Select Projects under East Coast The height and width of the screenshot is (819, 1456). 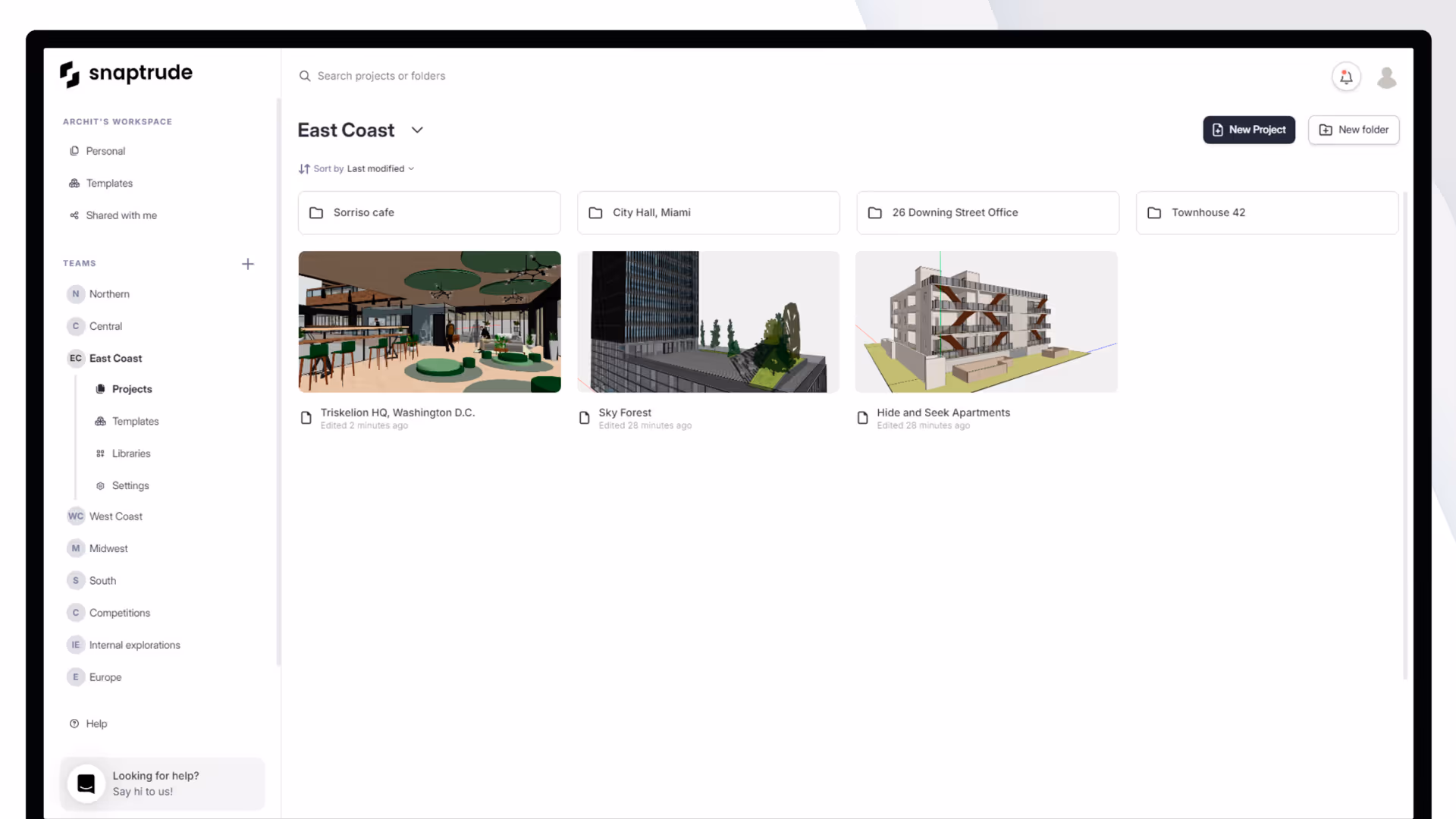[x=132, y=389]
